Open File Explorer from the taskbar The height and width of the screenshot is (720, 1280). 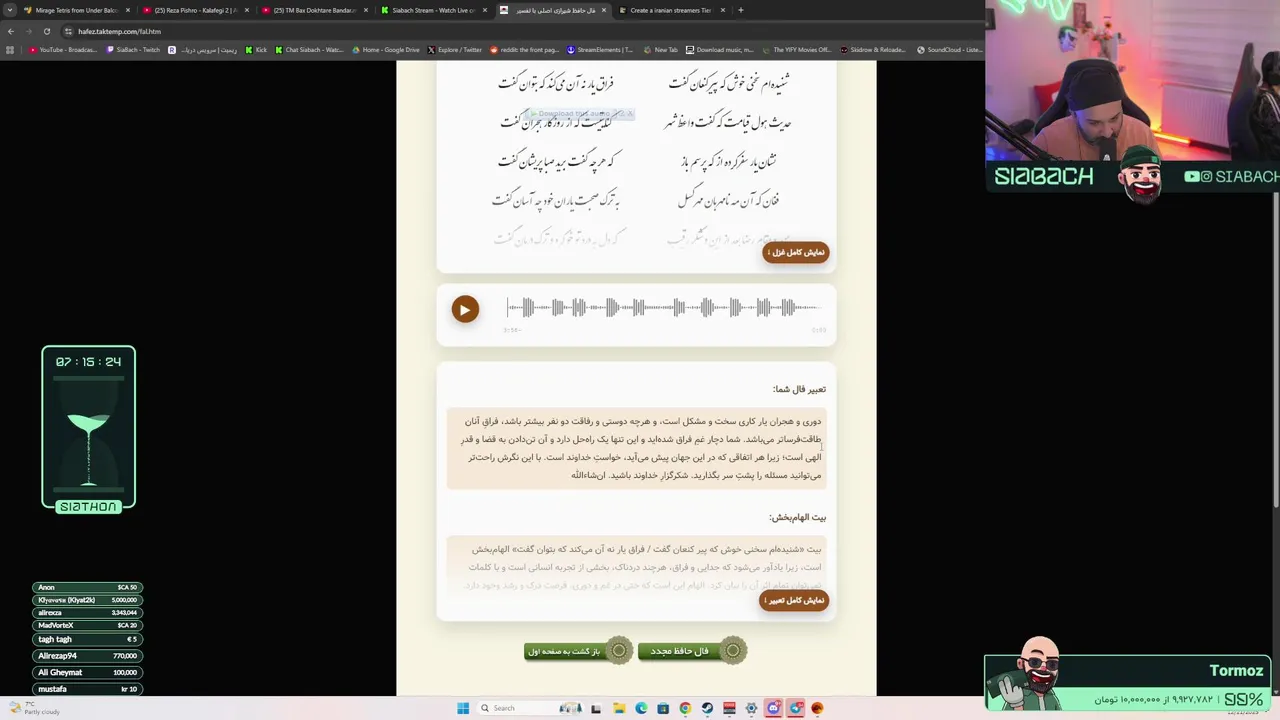(x=619, y=708)
